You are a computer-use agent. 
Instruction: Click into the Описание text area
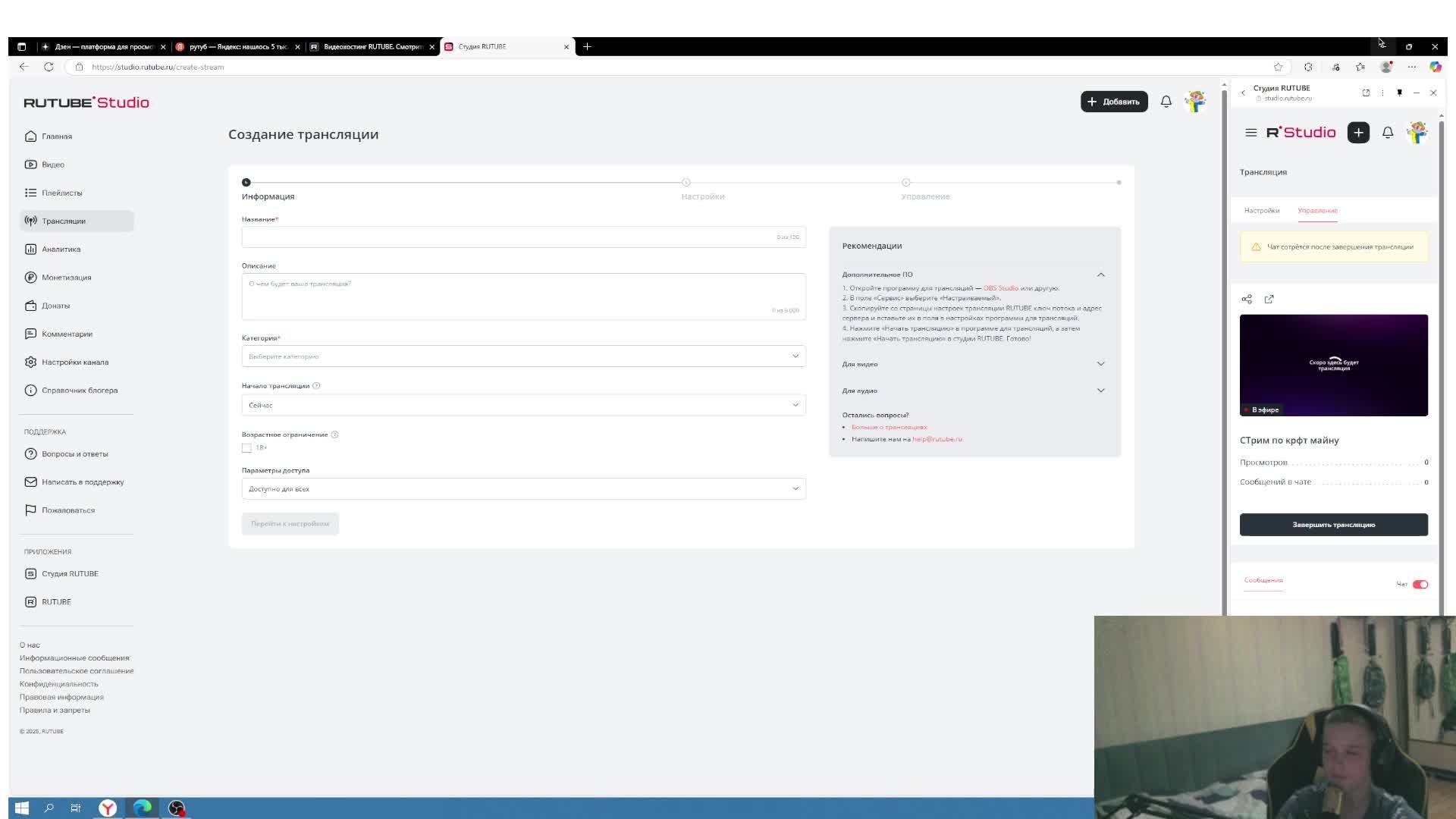pyautogui.click(x=523, y=297)
